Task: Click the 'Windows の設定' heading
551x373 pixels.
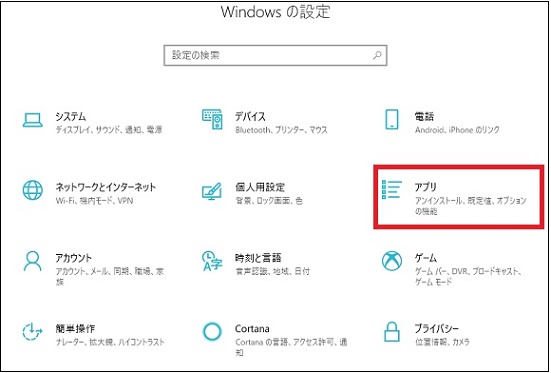Action: pyautogui.click(x=276, y=12)
